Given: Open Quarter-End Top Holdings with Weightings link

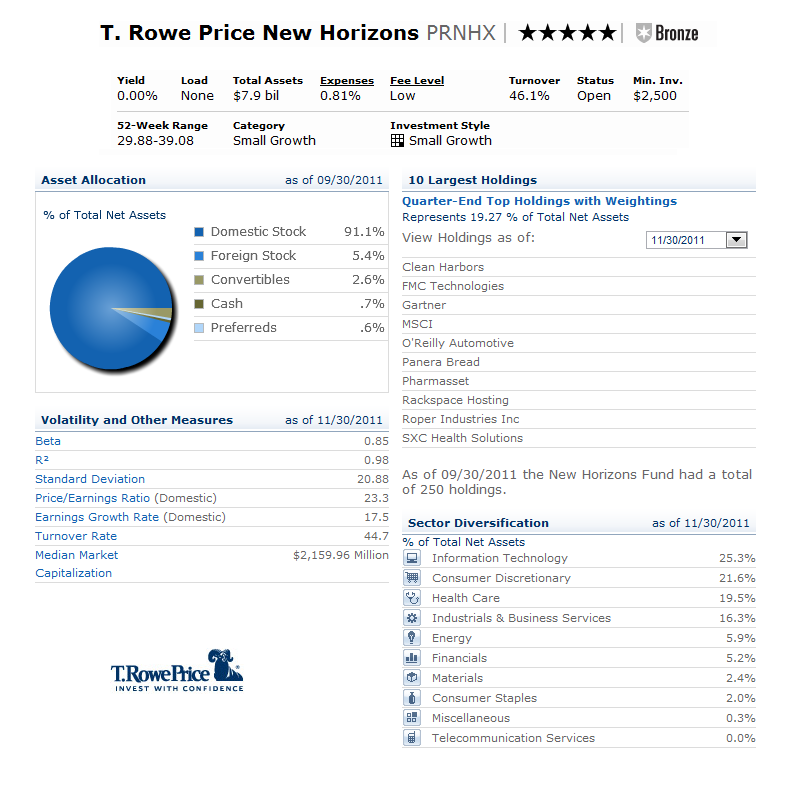Looking at the screenshot, I should (x=539, y=201).
